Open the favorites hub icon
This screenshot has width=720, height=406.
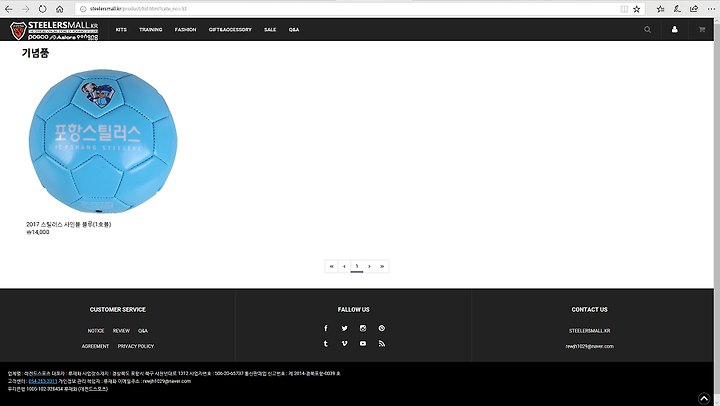tap(660, 9)
